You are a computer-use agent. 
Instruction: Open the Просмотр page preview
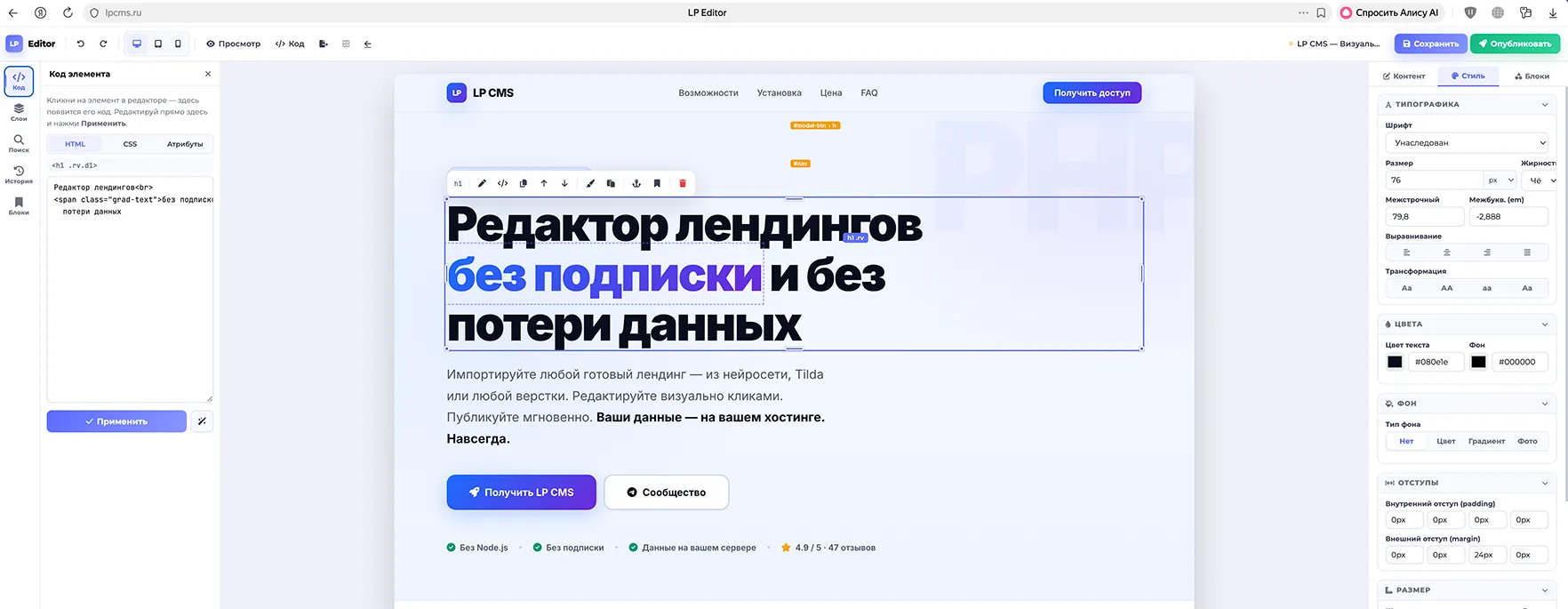pyautogui.click(x=234, y=44)
